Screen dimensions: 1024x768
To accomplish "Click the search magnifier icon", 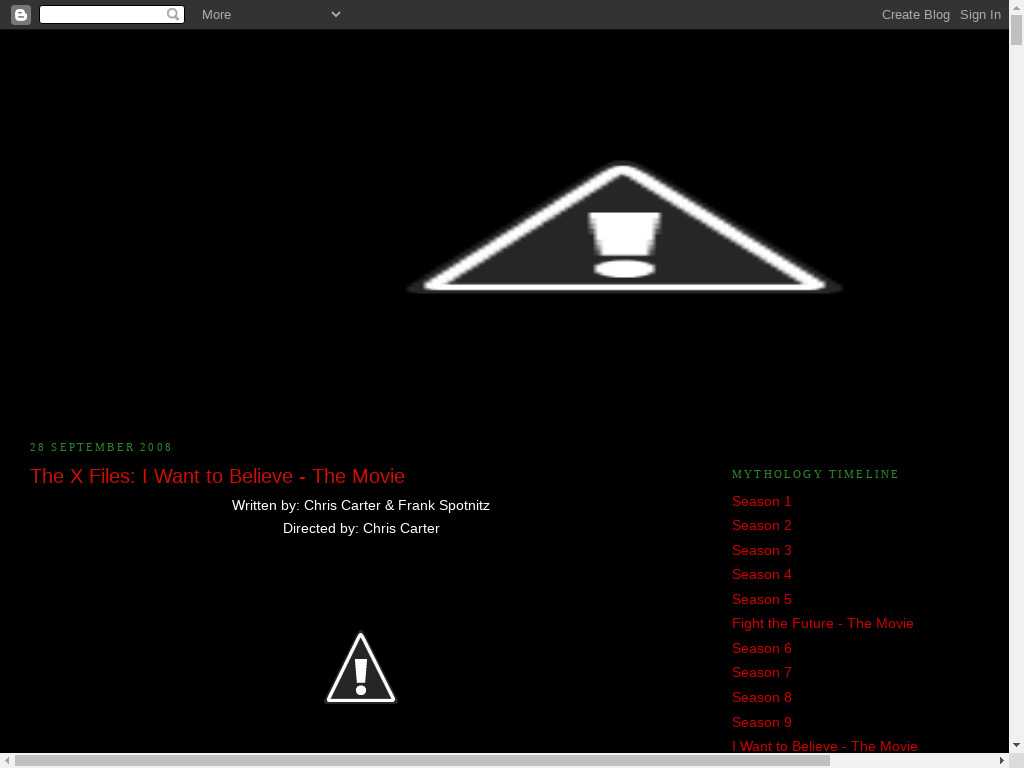I will [172, 14].
